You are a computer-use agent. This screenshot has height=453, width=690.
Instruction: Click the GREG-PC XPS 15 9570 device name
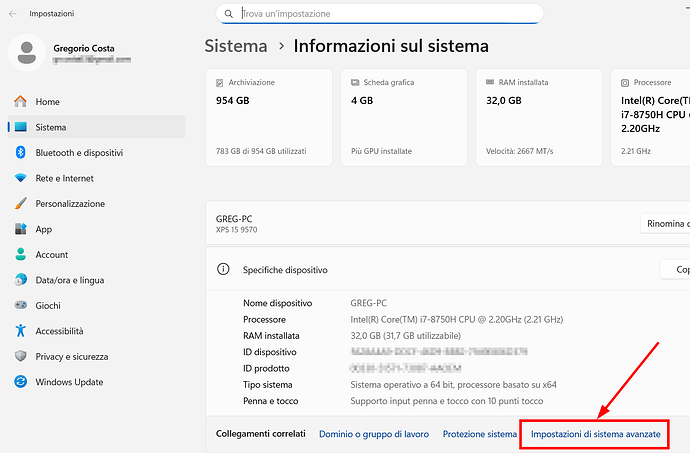[237, 224]
